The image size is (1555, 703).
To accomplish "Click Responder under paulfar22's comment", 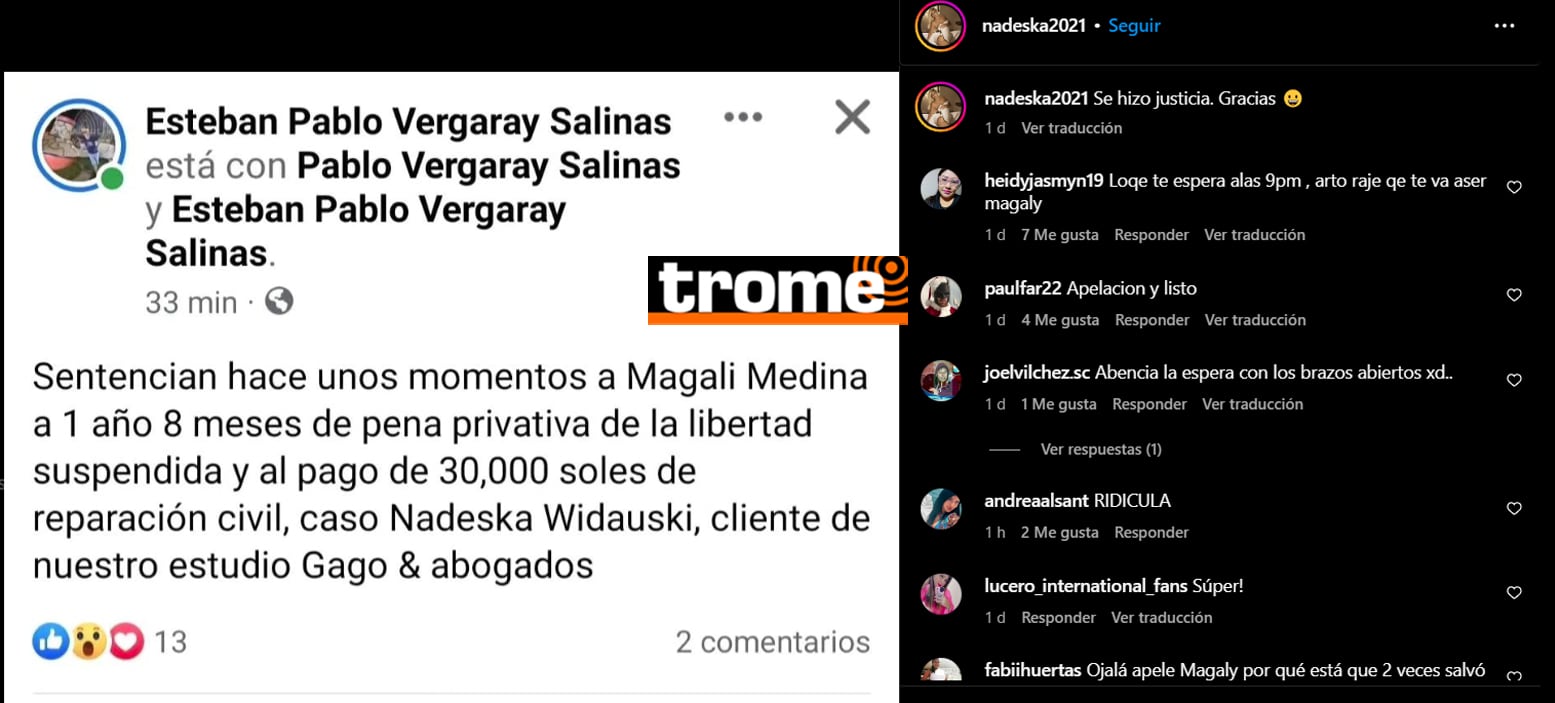I will tap(1152, 320).
